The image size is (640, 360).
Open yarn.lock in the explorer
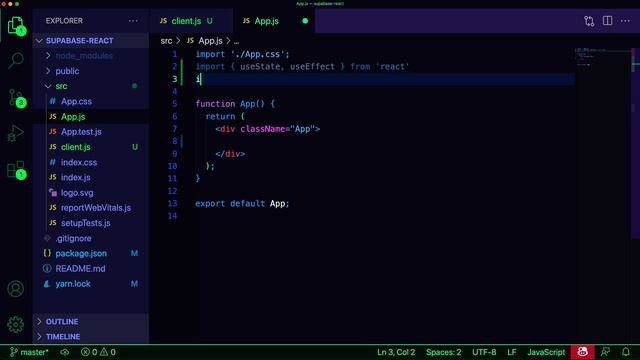pyautogui.click(x=91, y=284)
